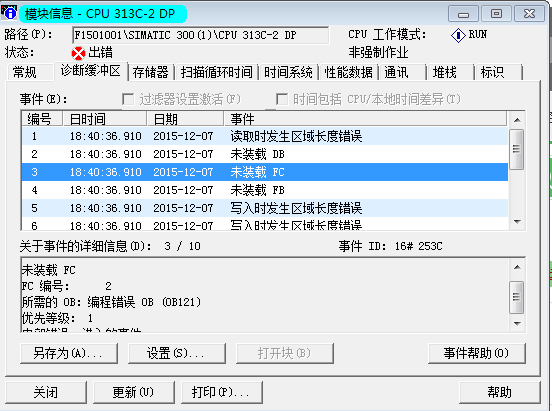Click the details pane scrollbar thumb
Image resolution: width=552 pixels, height=411 pixels.
point(517,297)
